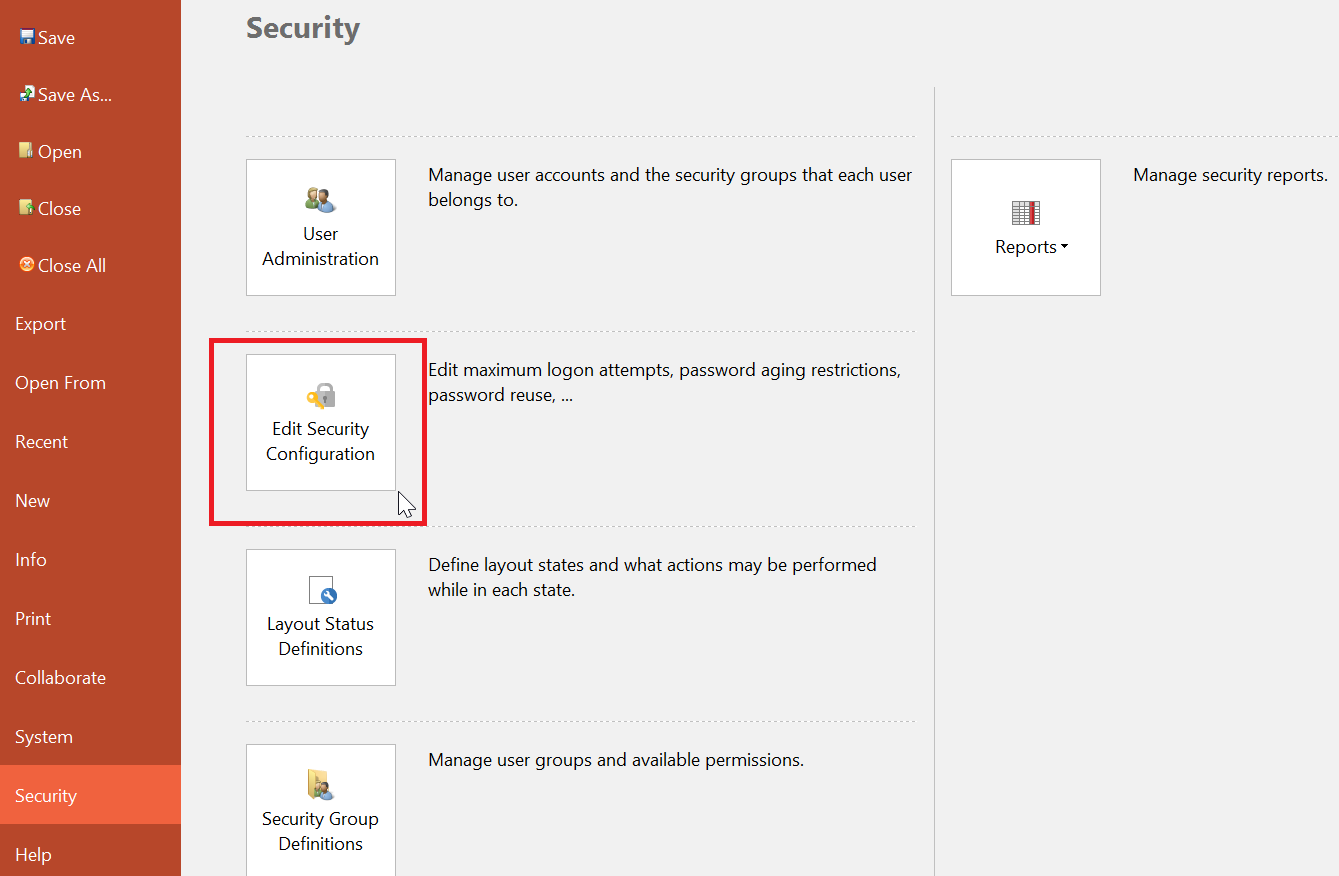This screenshot has width=1339, height=876.
Task: Click the Close file icon
Action: pyautogui.click(x=27, y=208)
